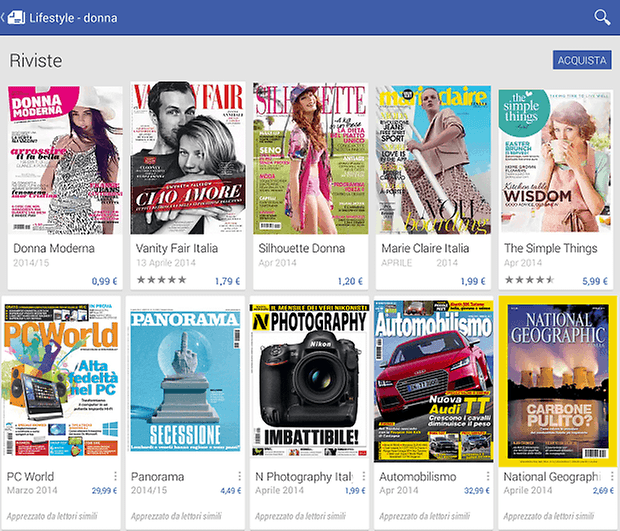This screenshot has height=531, width=620.
Task: Click N Photography price 1,99 €
Action: (x=355, y=491)
